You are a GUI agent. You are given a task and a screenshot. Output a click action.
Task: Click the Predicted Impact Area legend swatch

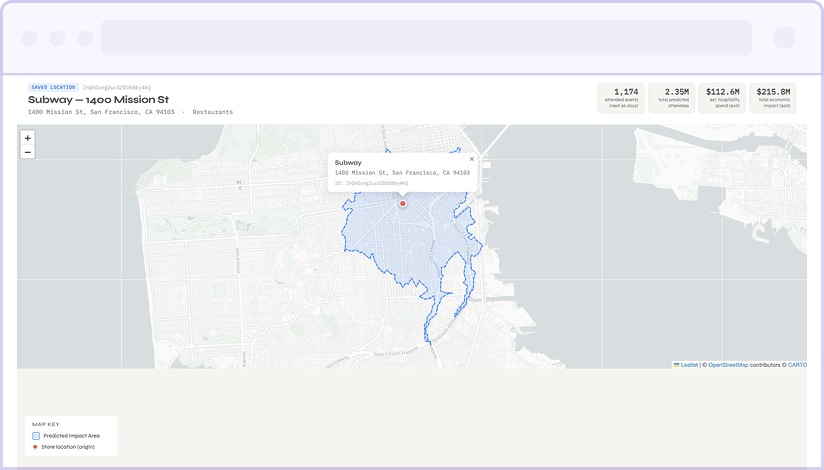[x=36, y=436]
